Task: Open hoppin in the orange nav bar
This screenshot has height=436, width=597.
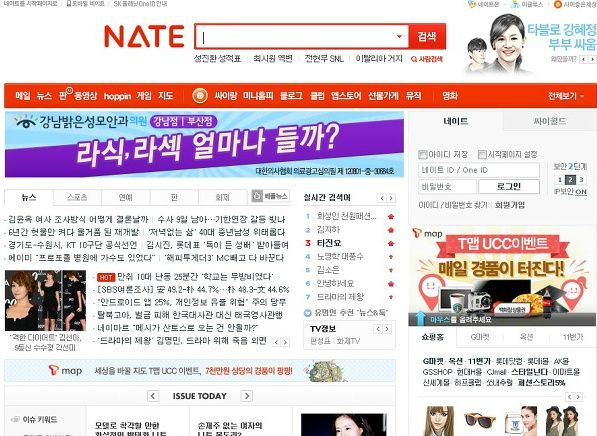Action: (x=117, y=96)
